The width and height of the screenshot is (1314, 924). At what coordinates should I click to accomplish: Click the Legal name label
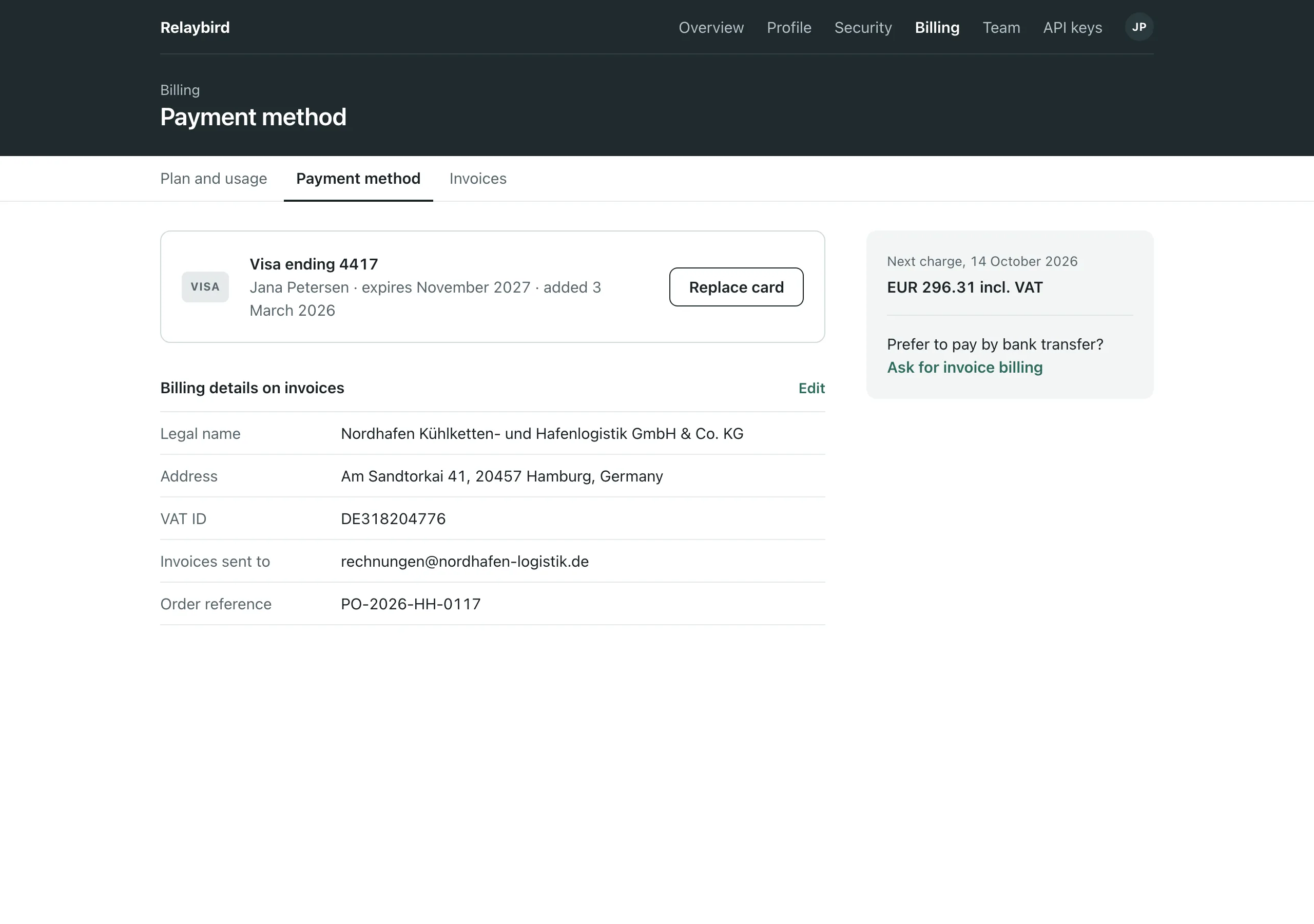200,434
